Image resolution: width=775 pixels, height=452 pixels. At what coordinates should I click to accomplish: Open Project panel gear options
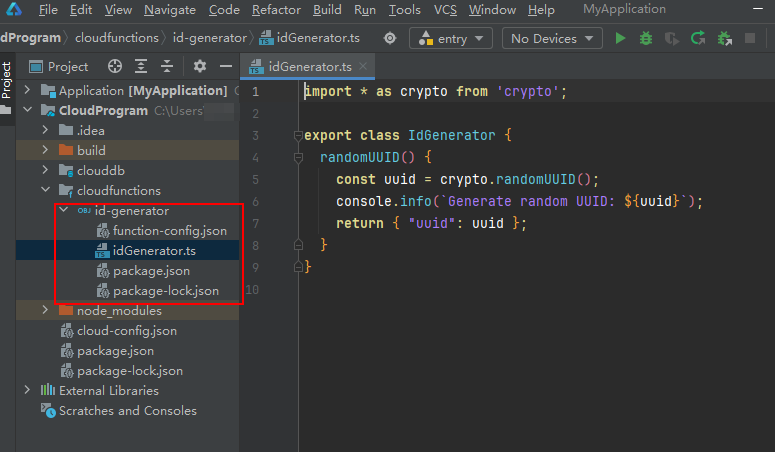(x=199, y=67)
